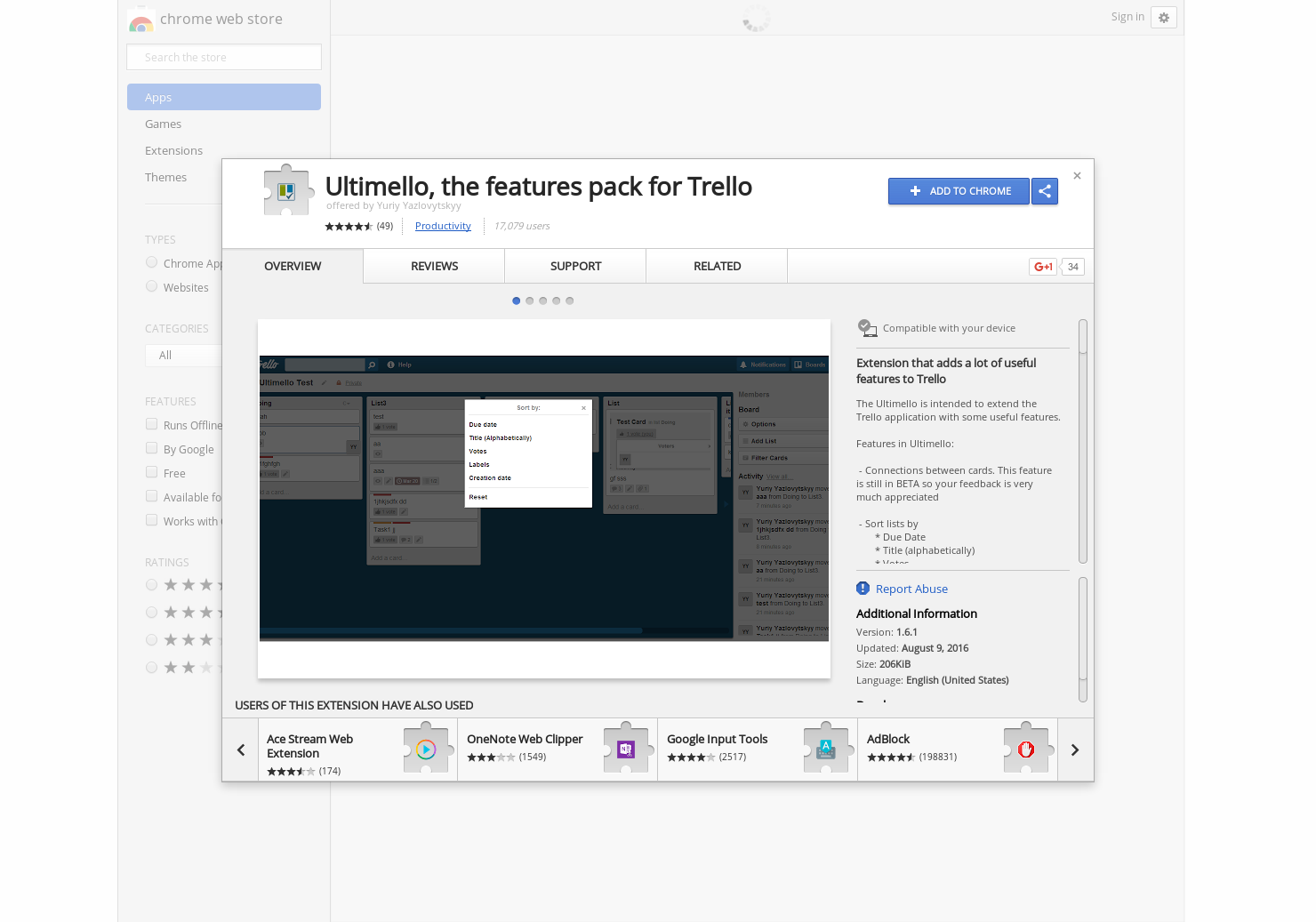The height and width of the screenshot is (922, 1316).
Task: Switch to the Overview tab
Action: click(x=293, y=266)
